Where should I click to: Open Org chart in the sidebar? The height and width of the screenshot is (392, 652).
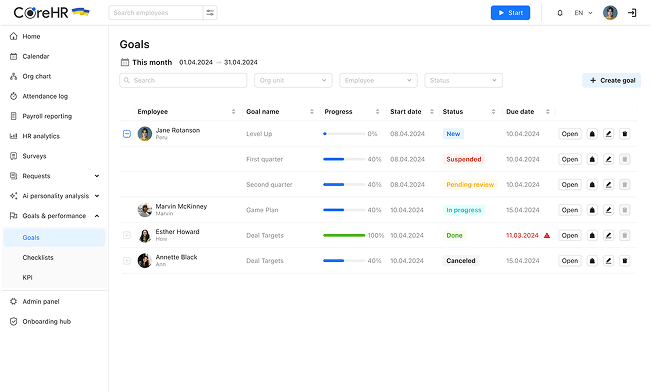(54, 76)
